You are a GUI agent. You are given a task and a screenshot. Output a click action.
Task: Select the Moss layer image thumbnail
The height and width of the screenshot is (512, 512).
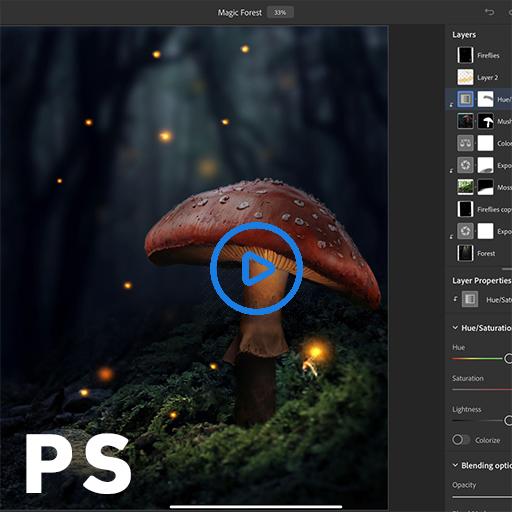point(465,187)
